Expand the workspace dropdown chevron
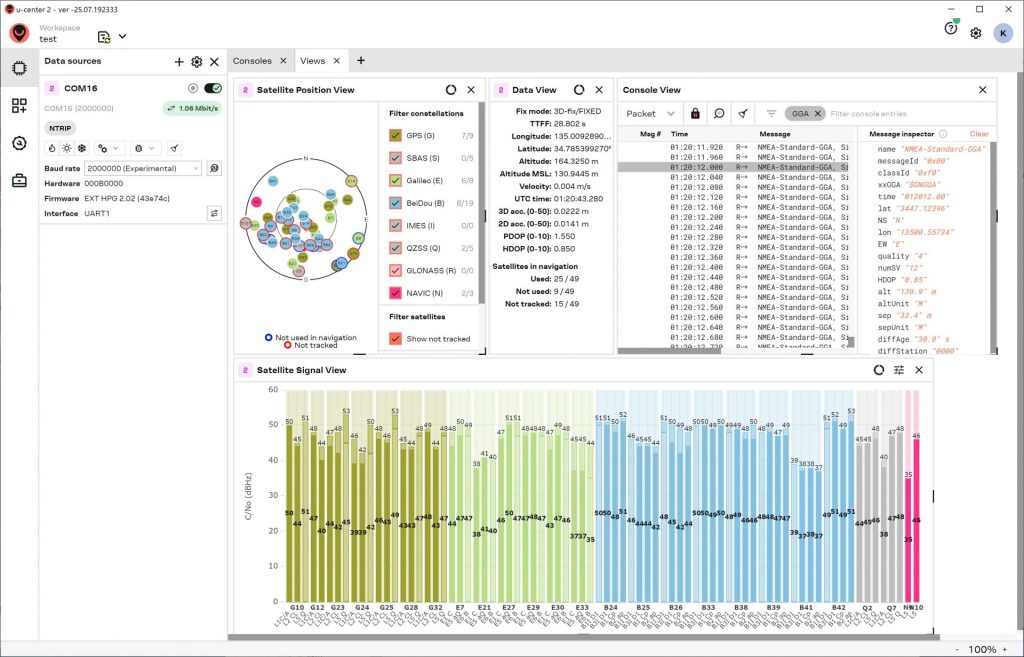The width and height of the screenshot is (1024, 657). [122, 37]
